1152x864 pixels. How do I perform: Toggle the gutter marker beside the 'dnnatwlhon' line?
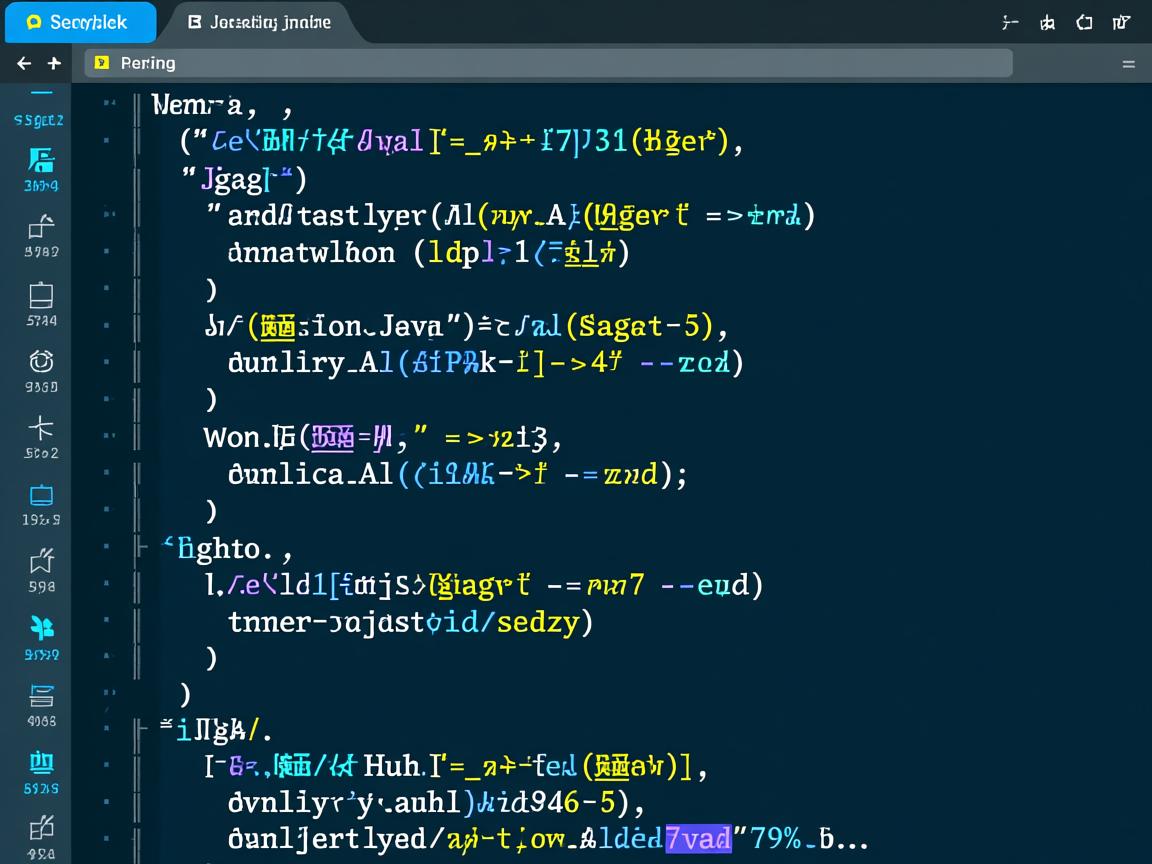[x=107, y=252]
